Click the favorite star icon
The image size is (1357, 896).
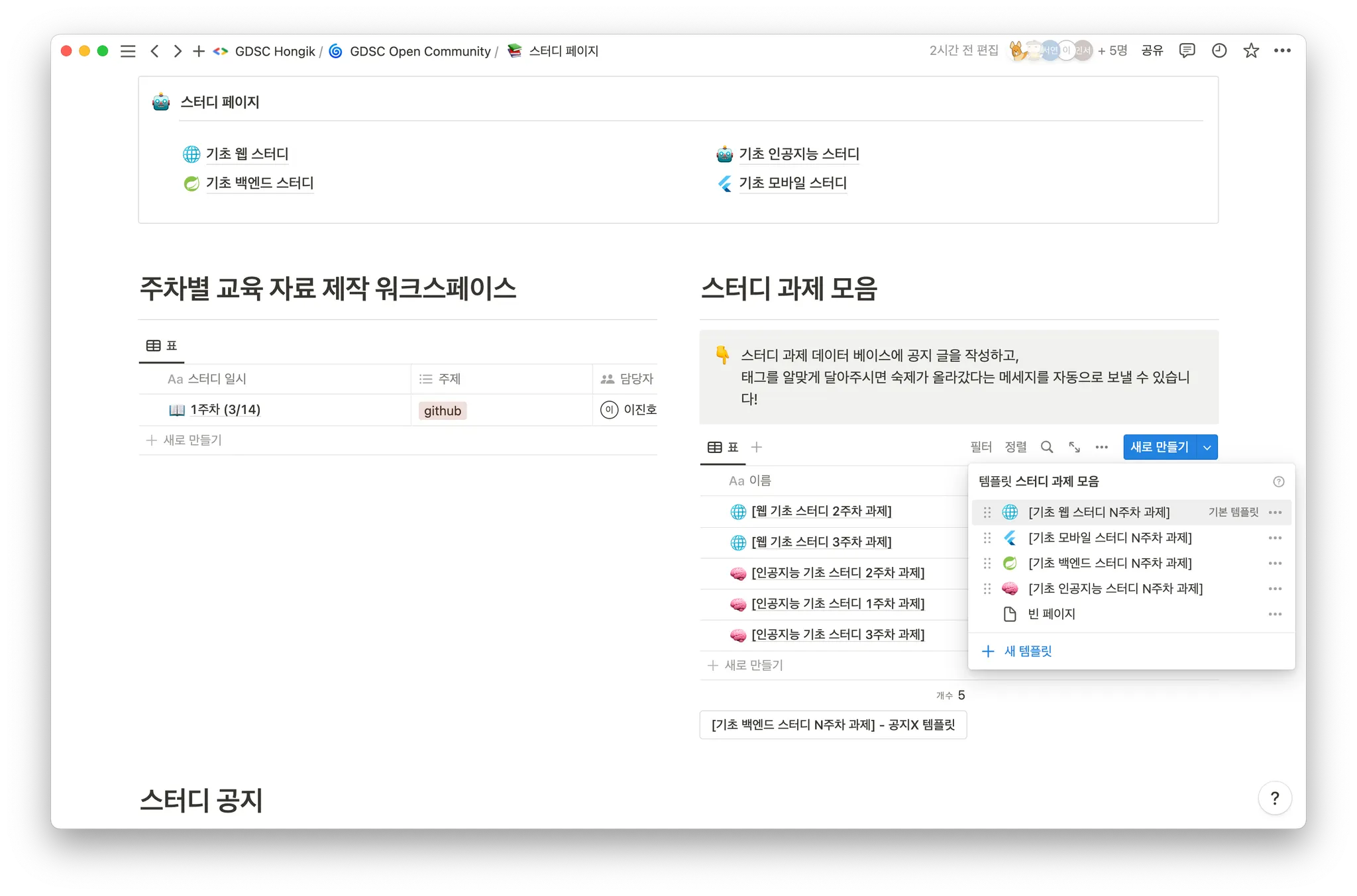point(1250,50)
